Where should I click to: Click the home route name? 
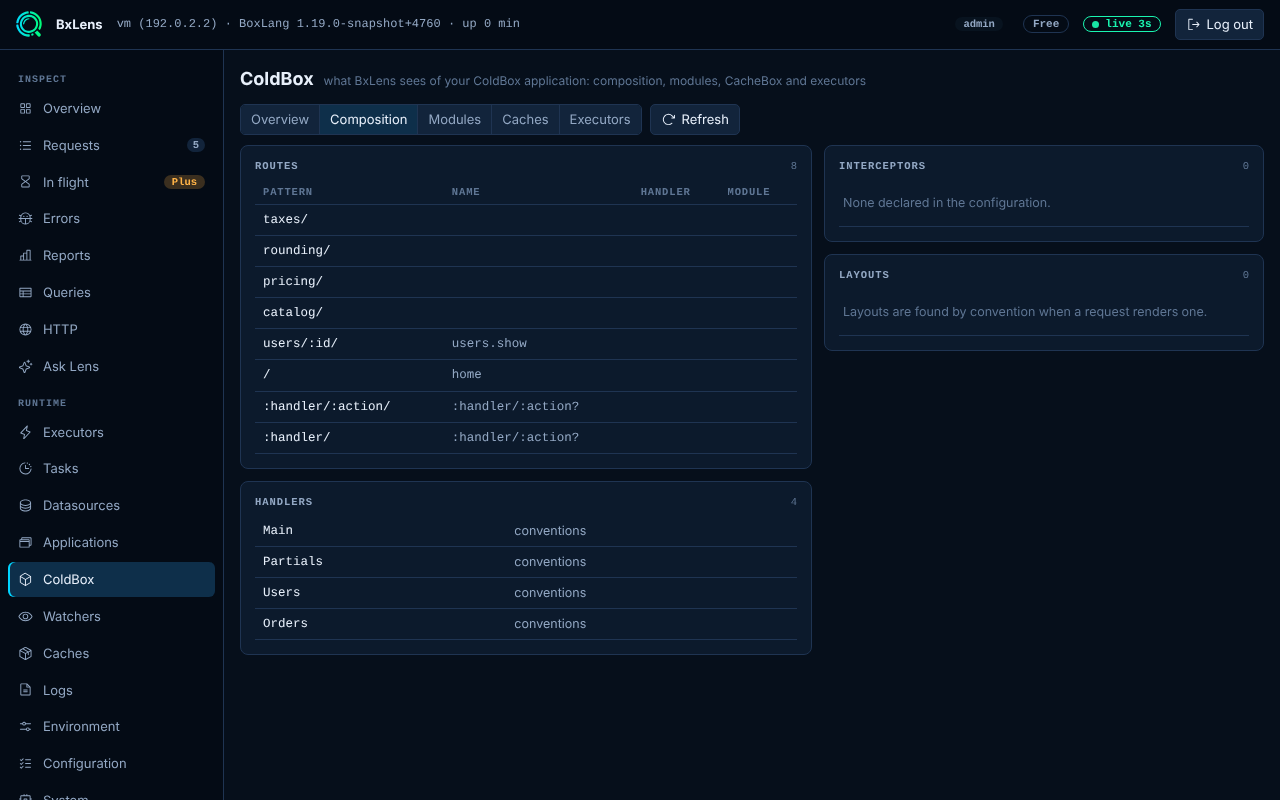(x=467, y=374)
